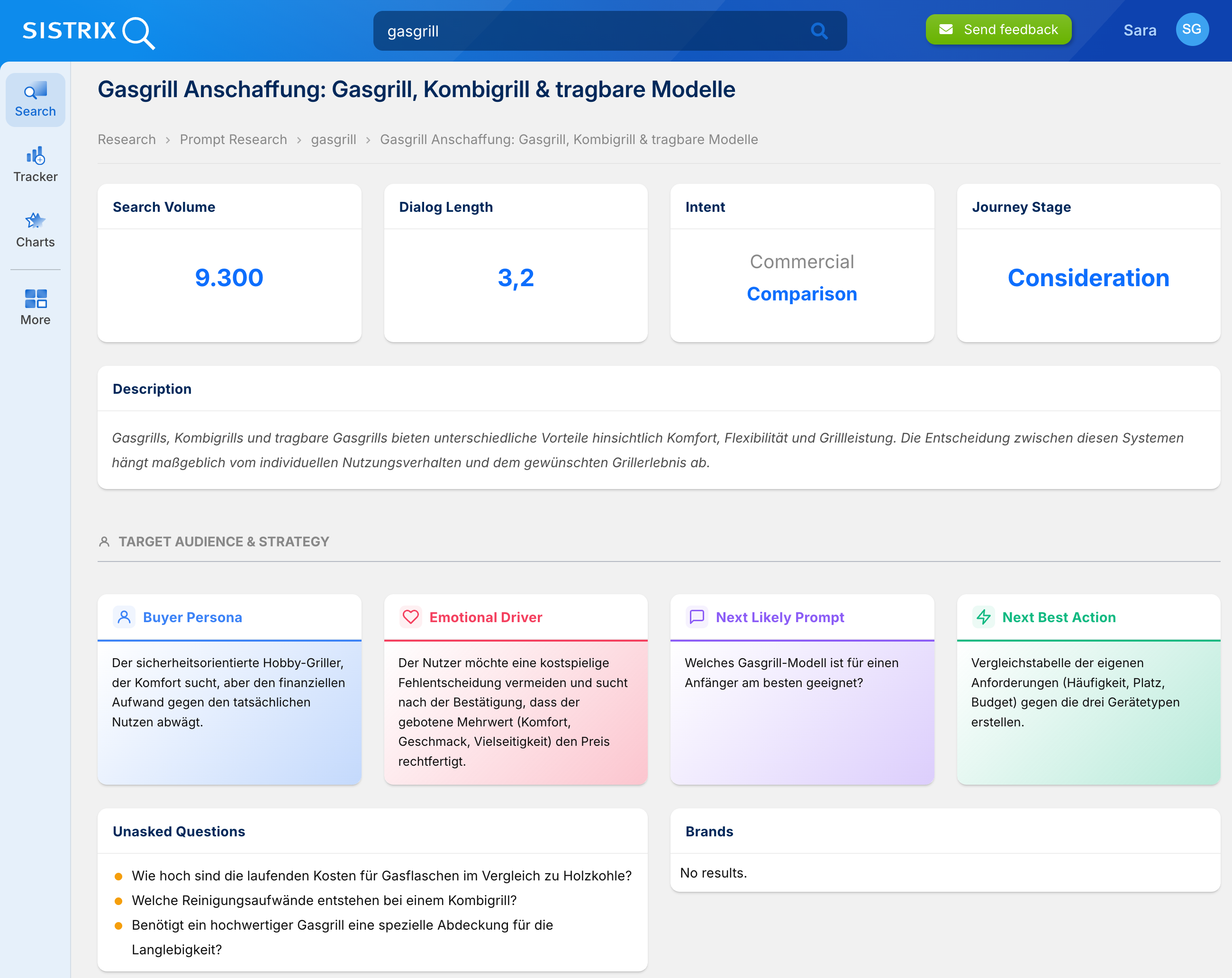Click the Comparison intent value

802,294
